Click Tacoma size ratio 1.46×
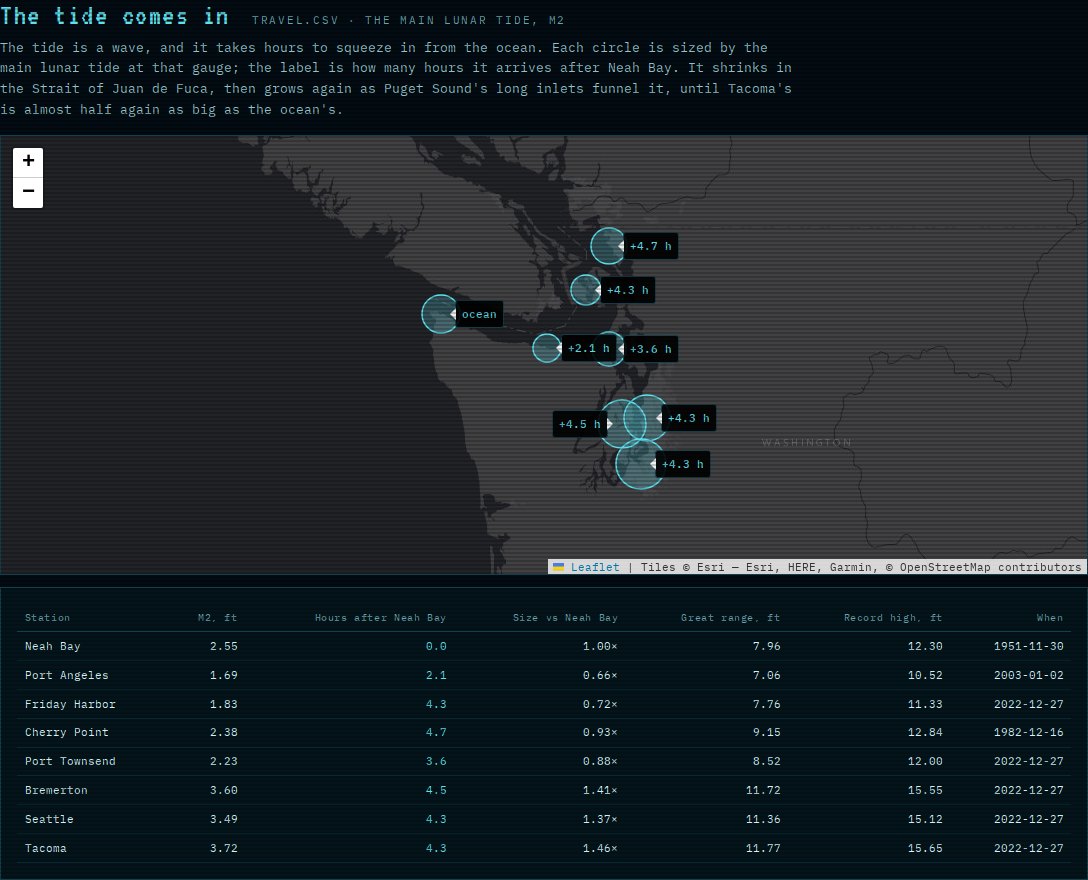Viewport: 1088px width, 880px height. pyautogui.click(x=600, y=849)
